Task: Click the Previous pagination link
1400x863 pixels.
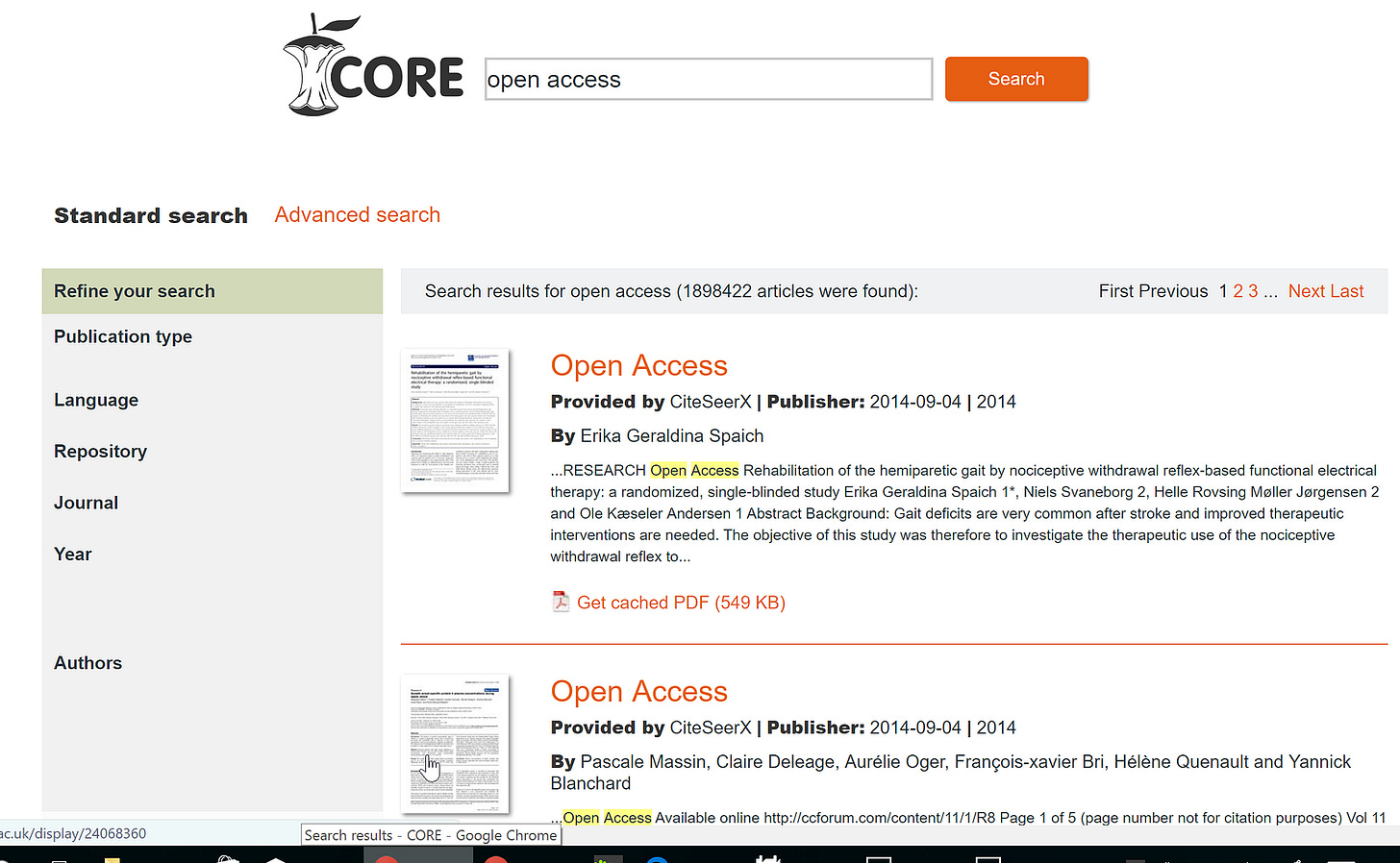Action: pyautogui.click(x=1173, y=291)
